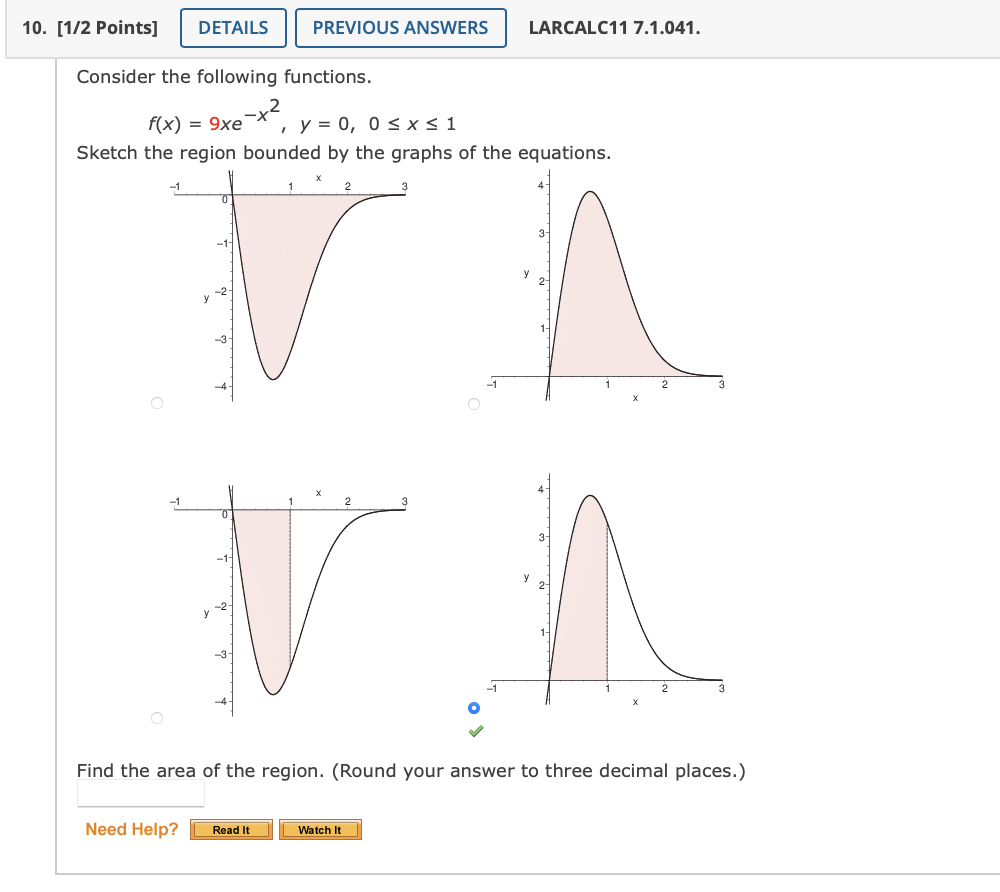This screenshot has height=892, width=1000.
Task: Click the selected blue radio button indicator
Action: click(x=473, y=708)
